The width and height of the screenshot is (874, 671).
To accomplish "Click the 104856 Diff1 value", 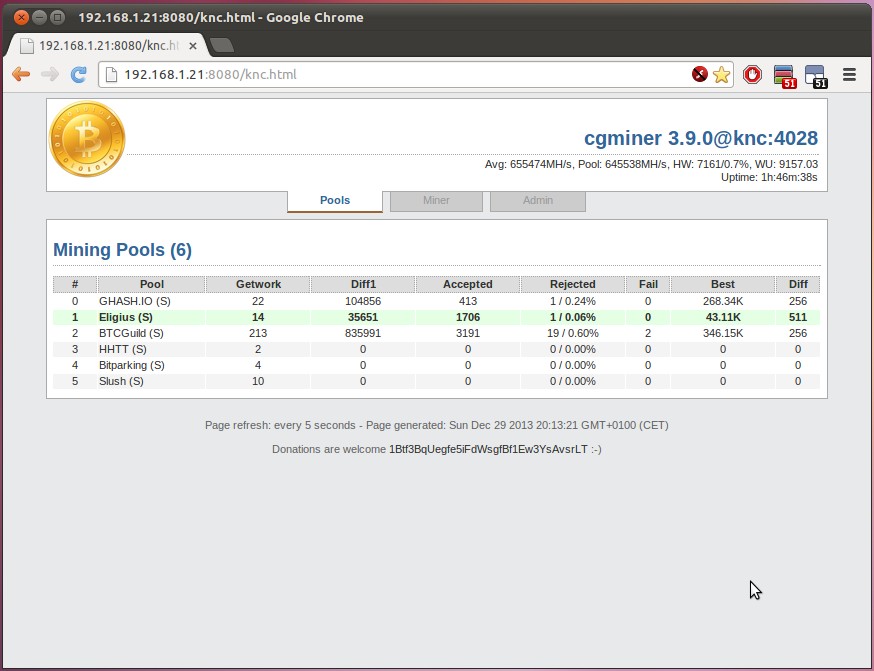I will click(363, 302).
